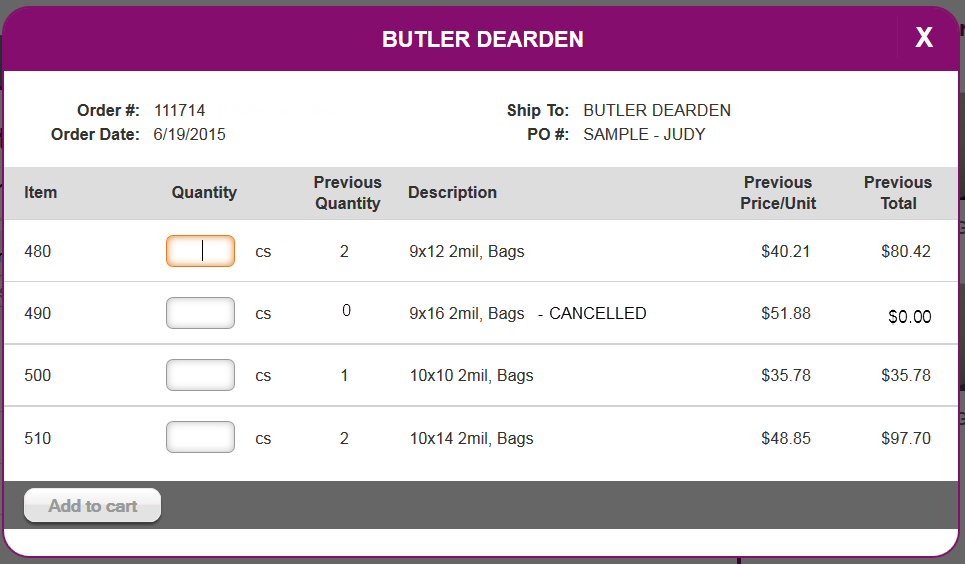Viewport: 965px width, 564px height.
Task: Click order number 111714
Action: point(179,110)
